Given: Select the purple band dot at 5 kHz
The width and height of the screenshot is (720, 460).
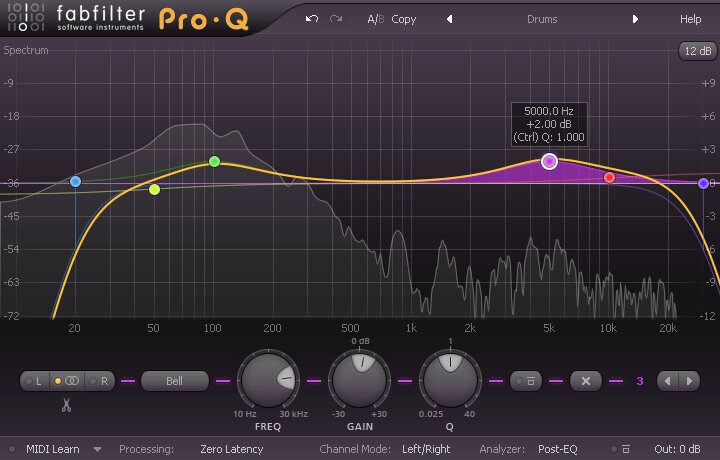Looking at the screenshot, I should 549,161.
